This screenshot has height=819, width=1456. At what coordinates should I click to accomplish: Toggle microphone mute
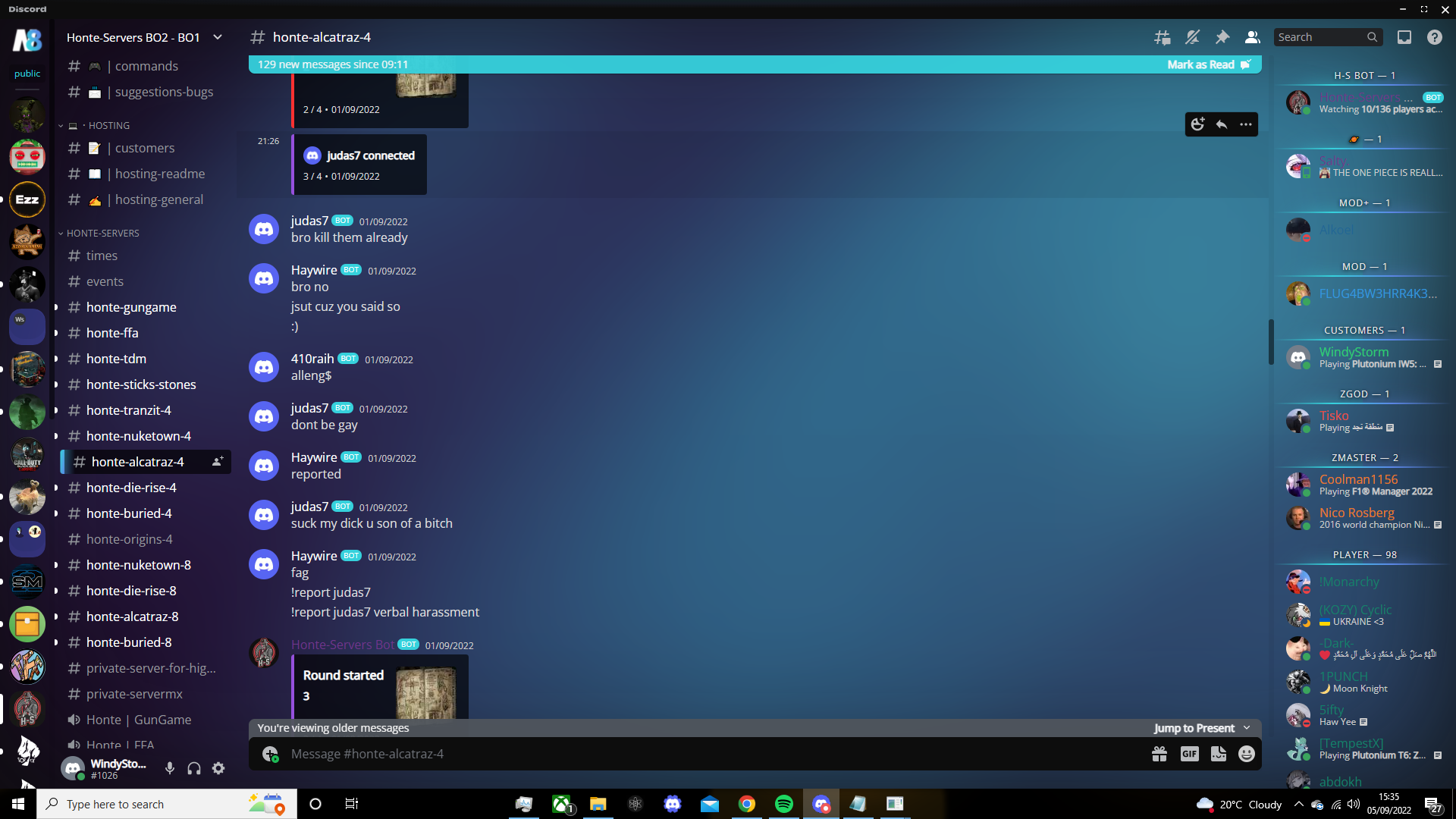pyautogui.click(x=170, y=768)
